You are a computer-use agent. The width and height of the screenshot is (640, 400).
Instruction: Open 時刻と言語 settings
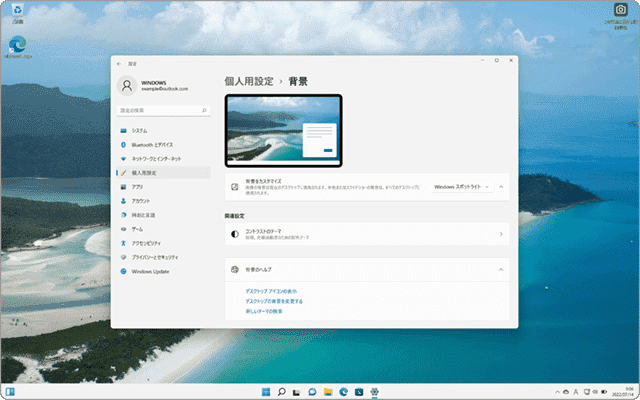(142, 215)
